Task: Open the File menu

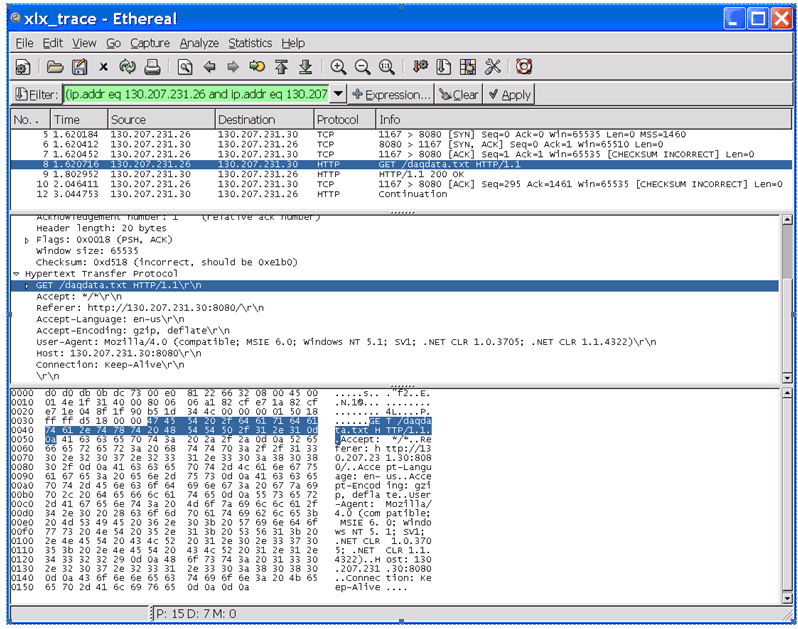Action: pyautogui.click(x=24, y=43)
